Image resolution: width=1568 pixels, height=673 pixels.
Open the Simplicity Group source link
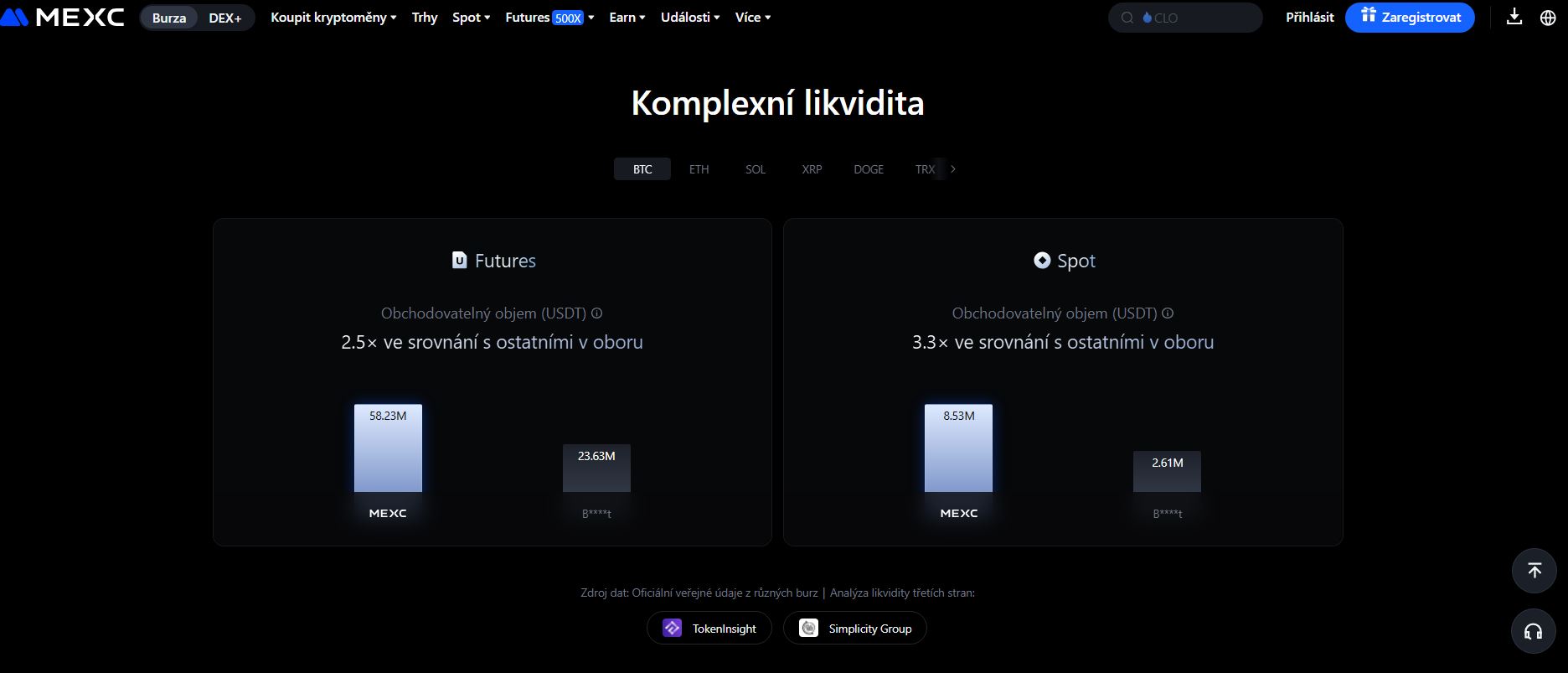pyautogui.click(x=855, y=628)
